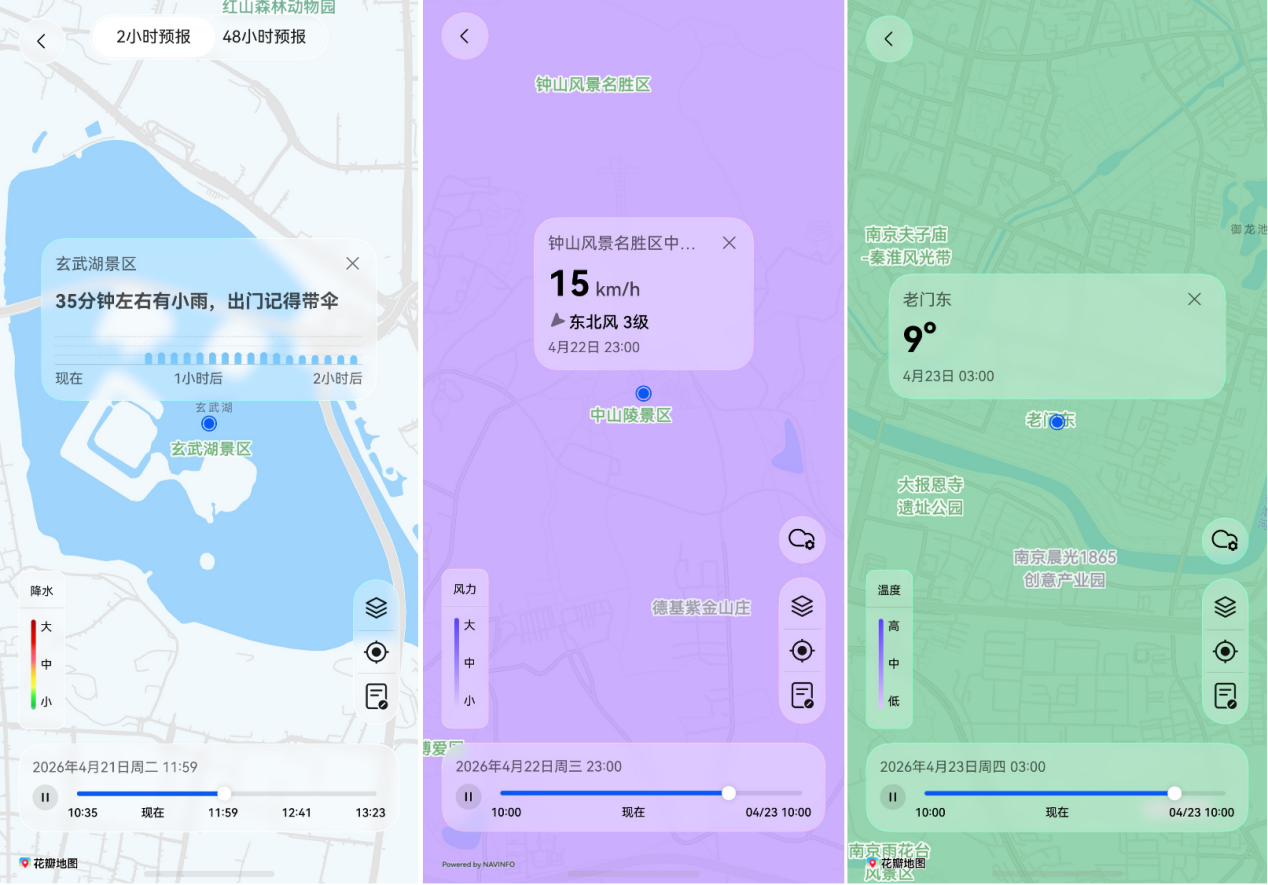Open cloud layer settings on wind map
Image resolution: width=1268 pixels, height=885 pixels.
[x=801, y=540]
